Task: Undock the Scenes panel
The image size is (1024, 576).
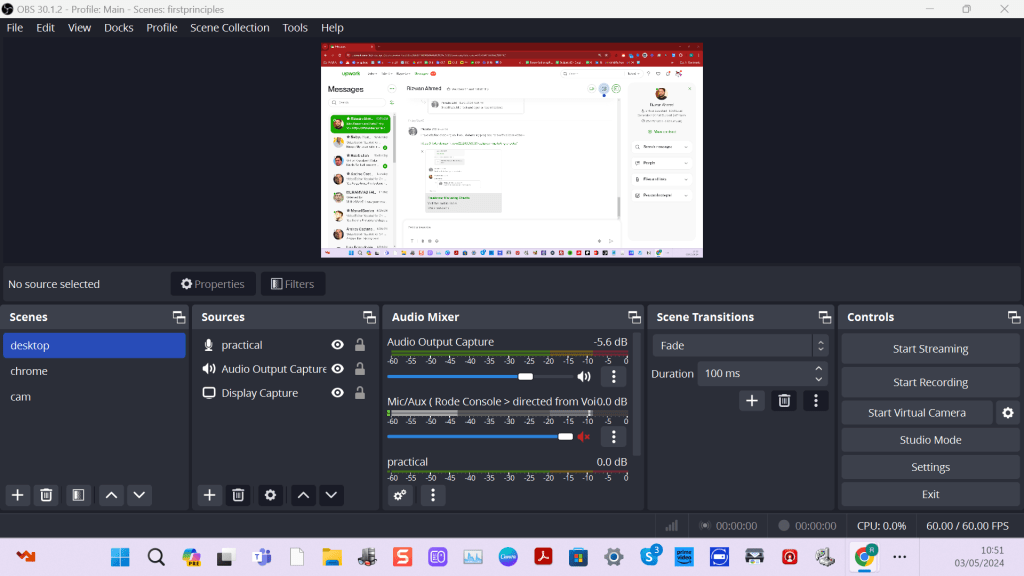Action: click(178, 317)
